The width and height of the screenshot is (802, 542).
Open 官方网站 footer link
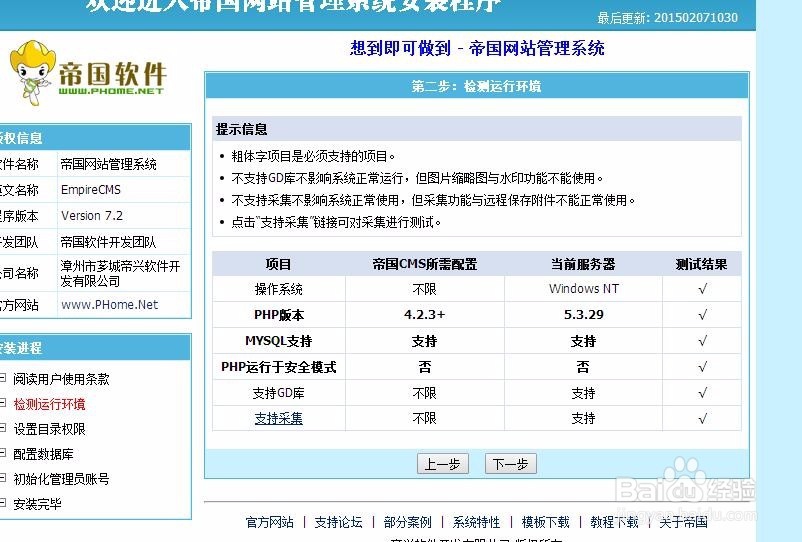(x=270, y=522)
